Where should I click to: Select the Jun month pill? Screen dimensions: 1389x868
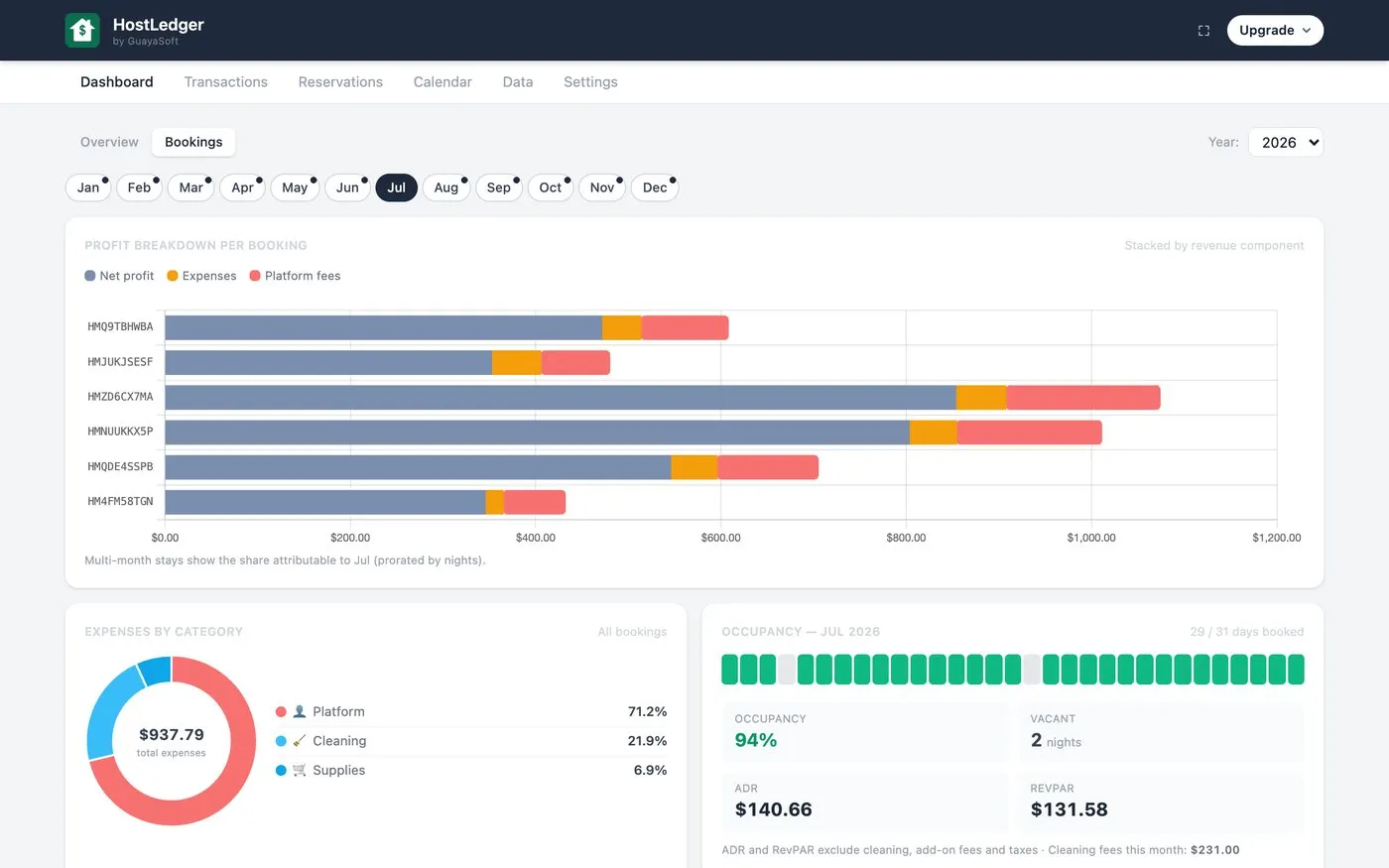(x=347, y=187)
